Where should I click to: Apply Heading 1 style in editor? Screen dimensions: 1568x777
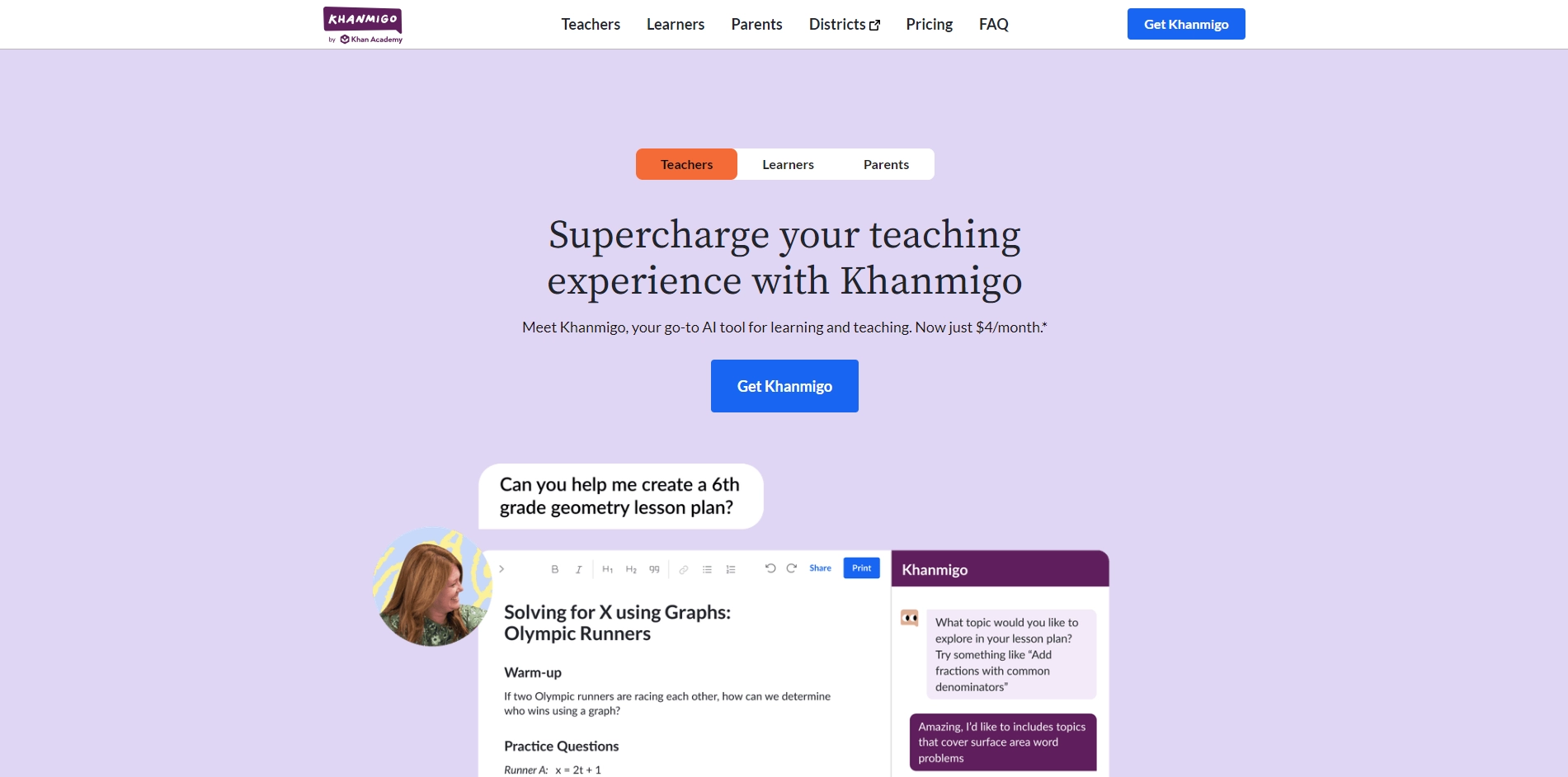608,569
